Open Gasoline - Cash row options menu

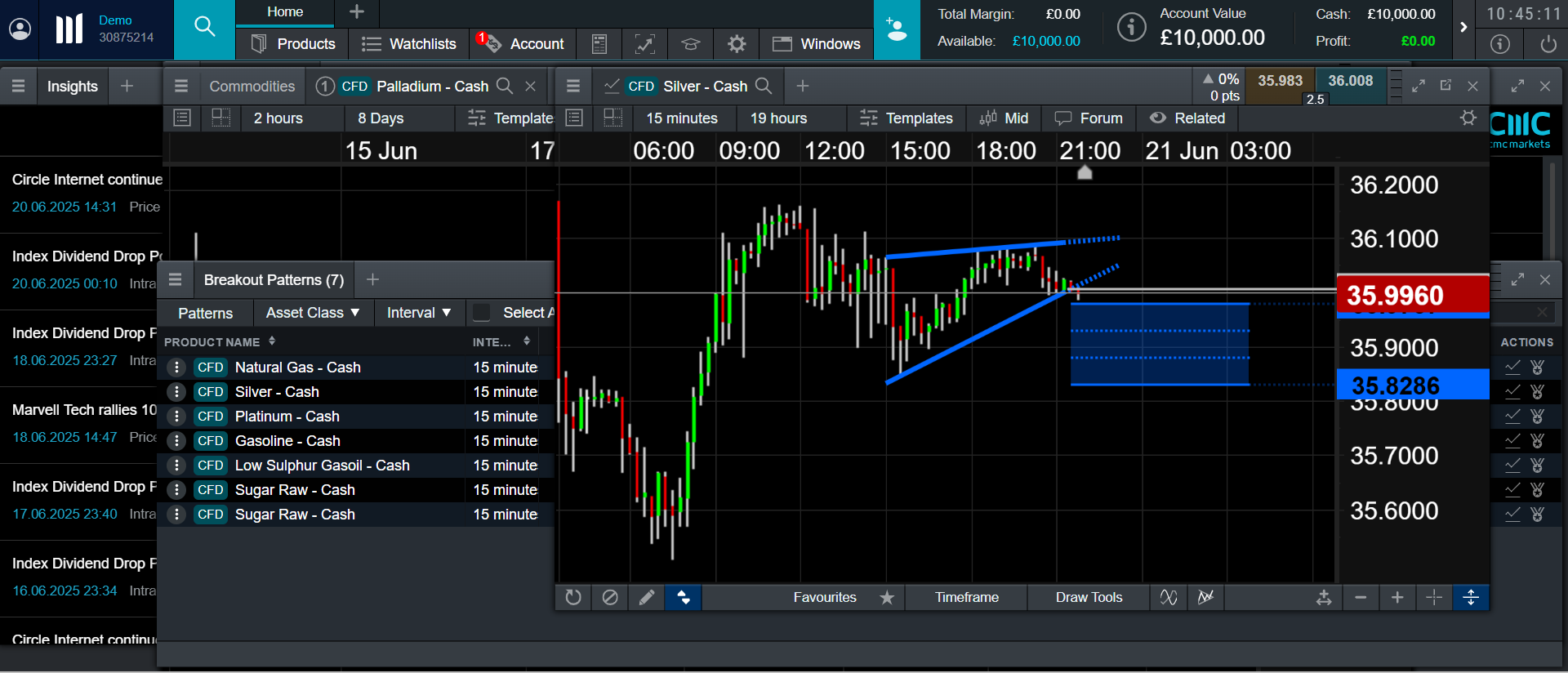tap(176, 441)
